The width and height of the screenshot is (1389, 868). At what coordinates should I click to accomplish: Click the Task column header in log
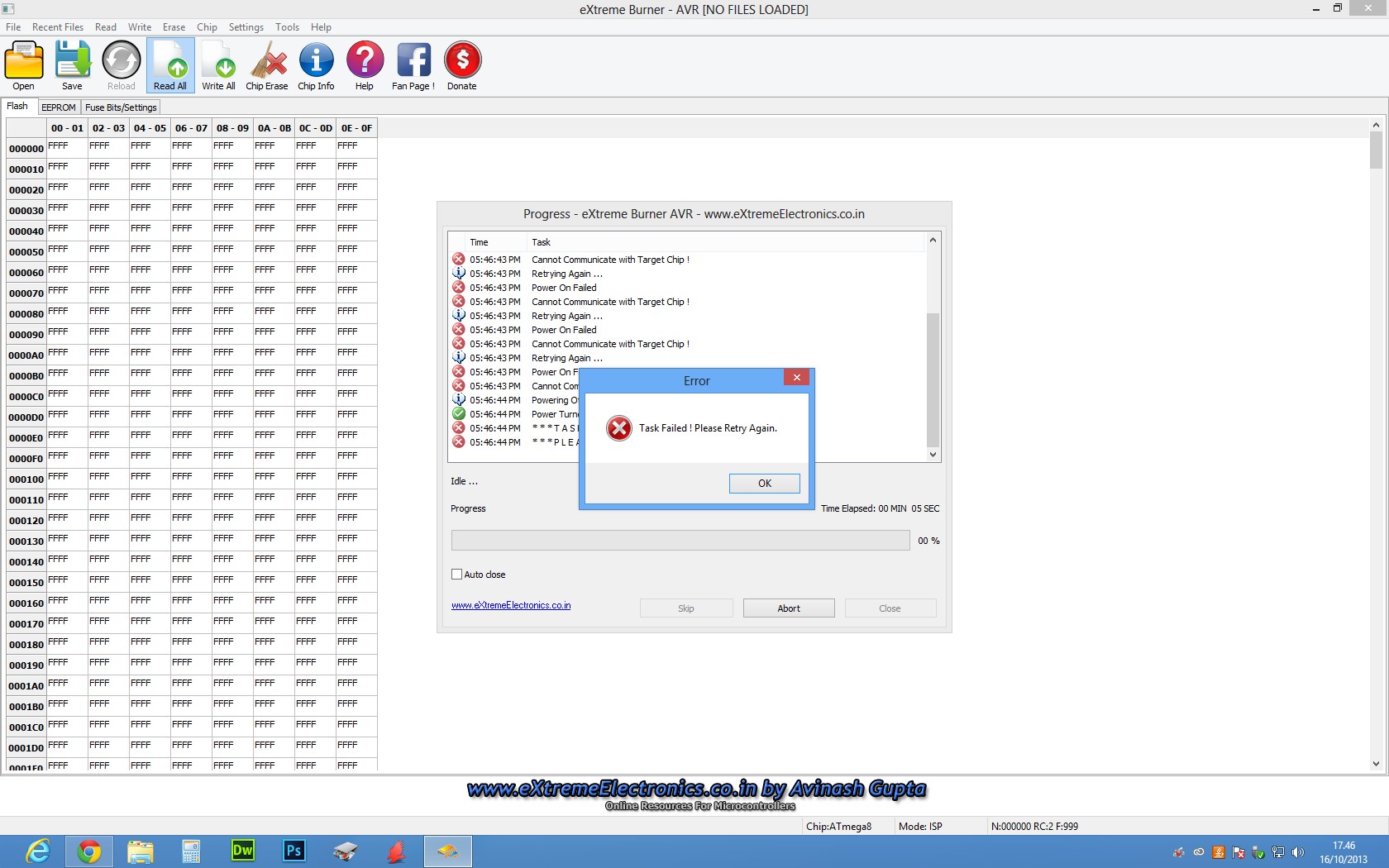(x=726, y=242)
